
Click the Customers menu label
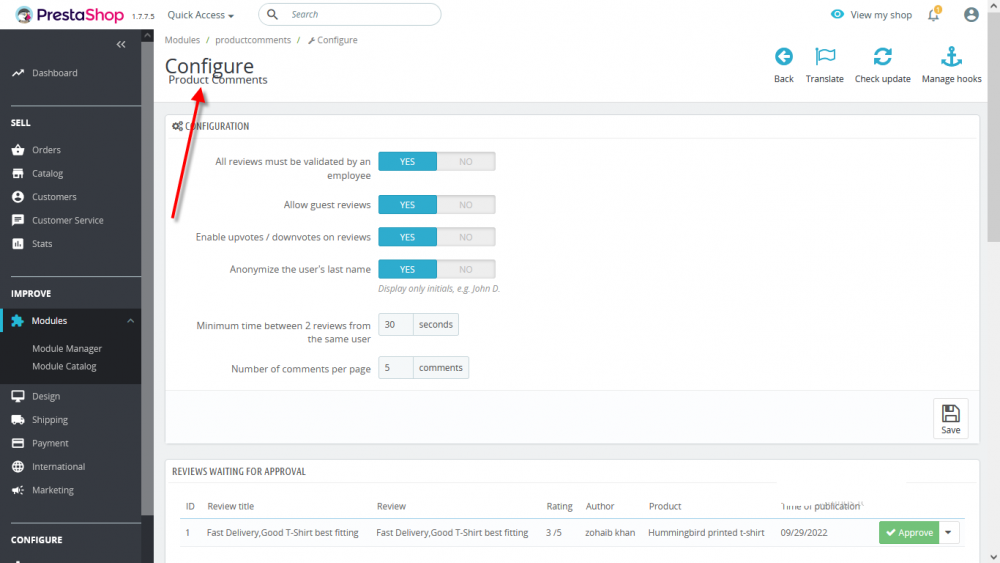coord(54,197)
